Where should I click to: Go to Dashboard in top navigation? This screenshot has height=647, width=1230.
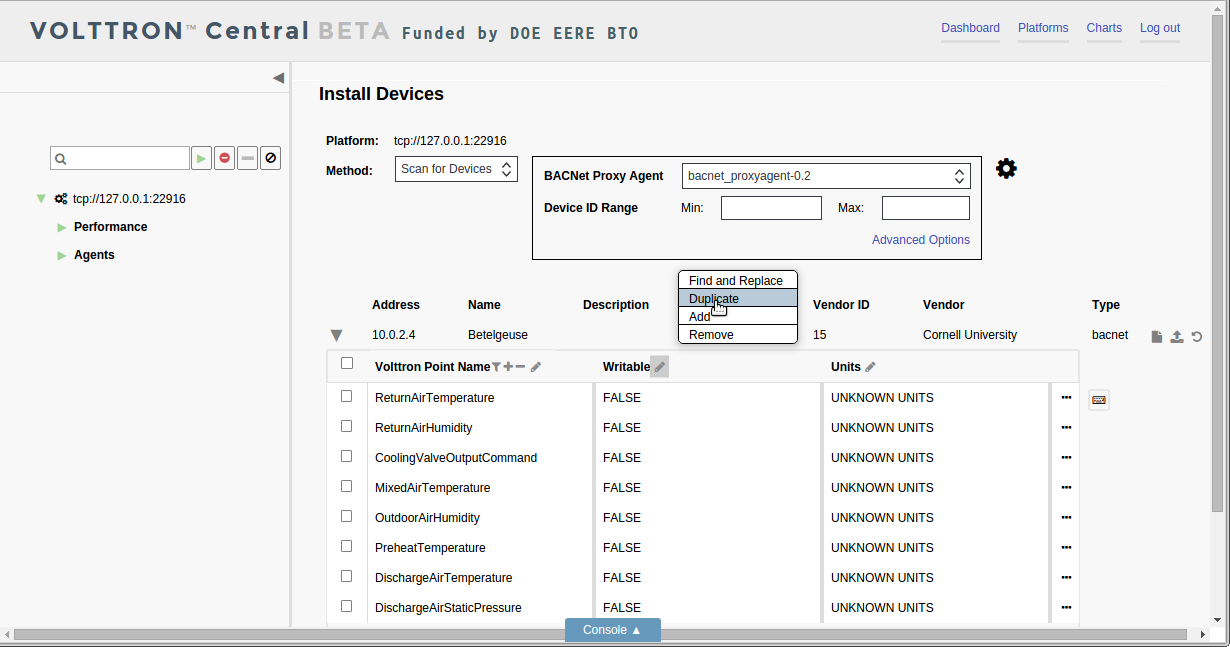[x=970, y=28]
